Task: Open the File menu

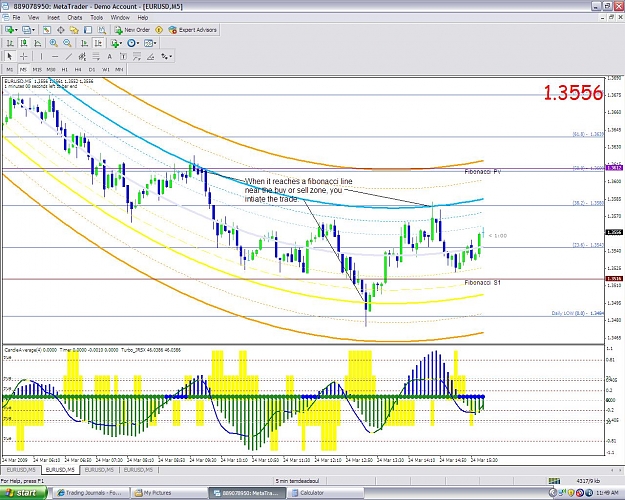Action: pos(16,18)
